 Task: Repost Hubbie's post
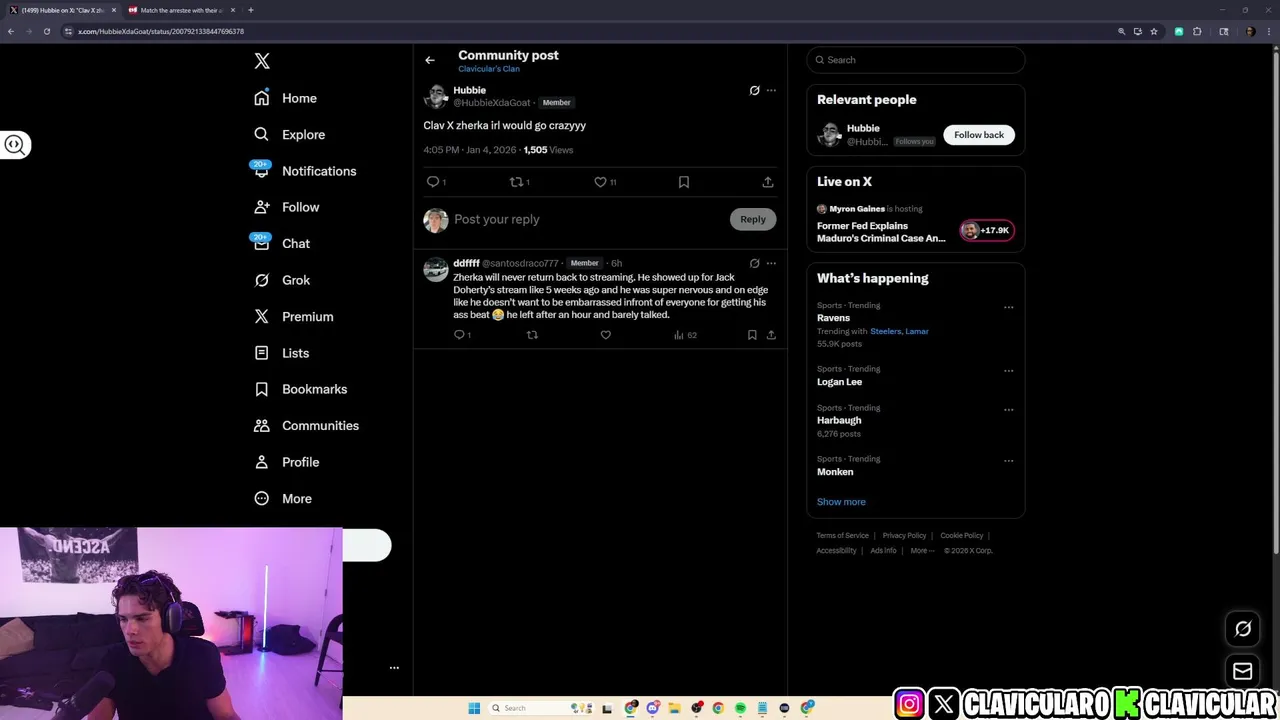[516, 182]
